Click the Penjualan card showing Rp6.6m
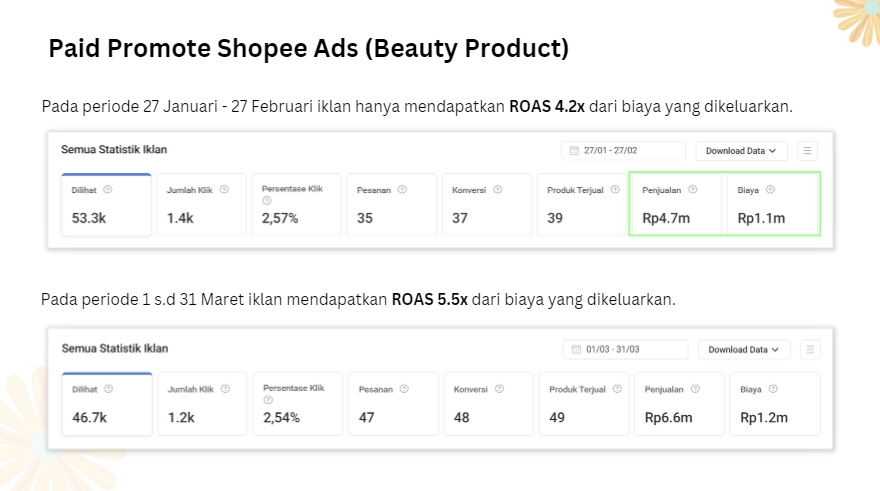This screenshot has width=880, height=491. tap(680, 404)
